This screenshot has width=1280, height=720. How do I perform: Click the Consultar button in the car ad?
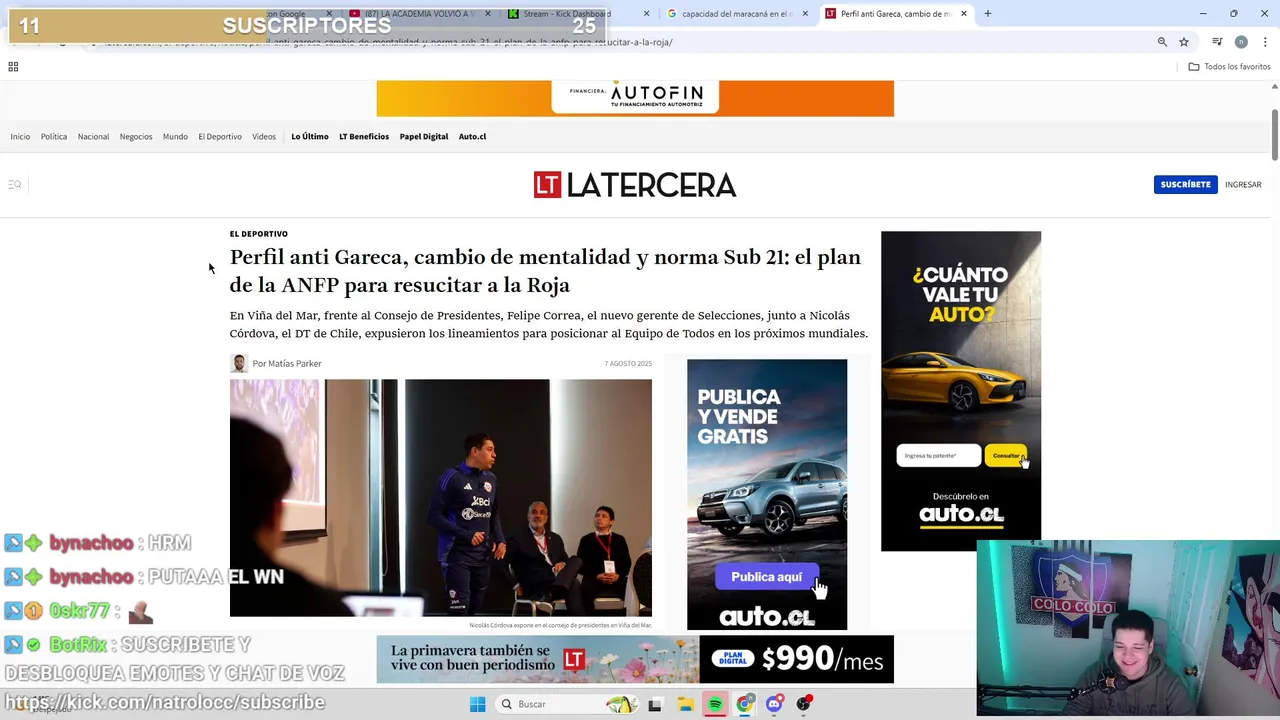coord(1006,456)
